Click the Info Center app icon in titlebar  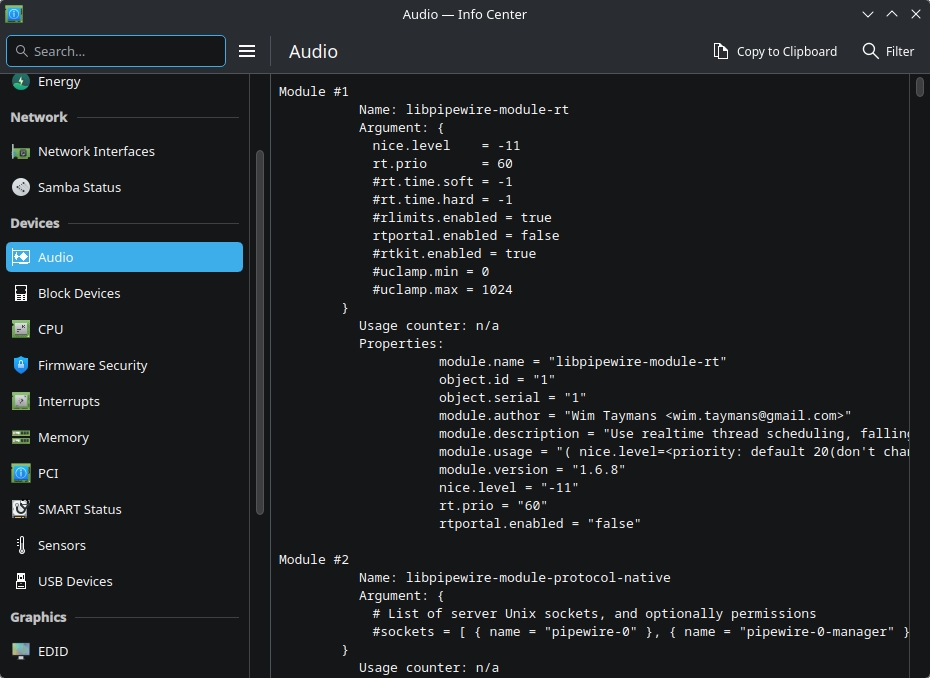pyautogui.click(x=14, y=14)
